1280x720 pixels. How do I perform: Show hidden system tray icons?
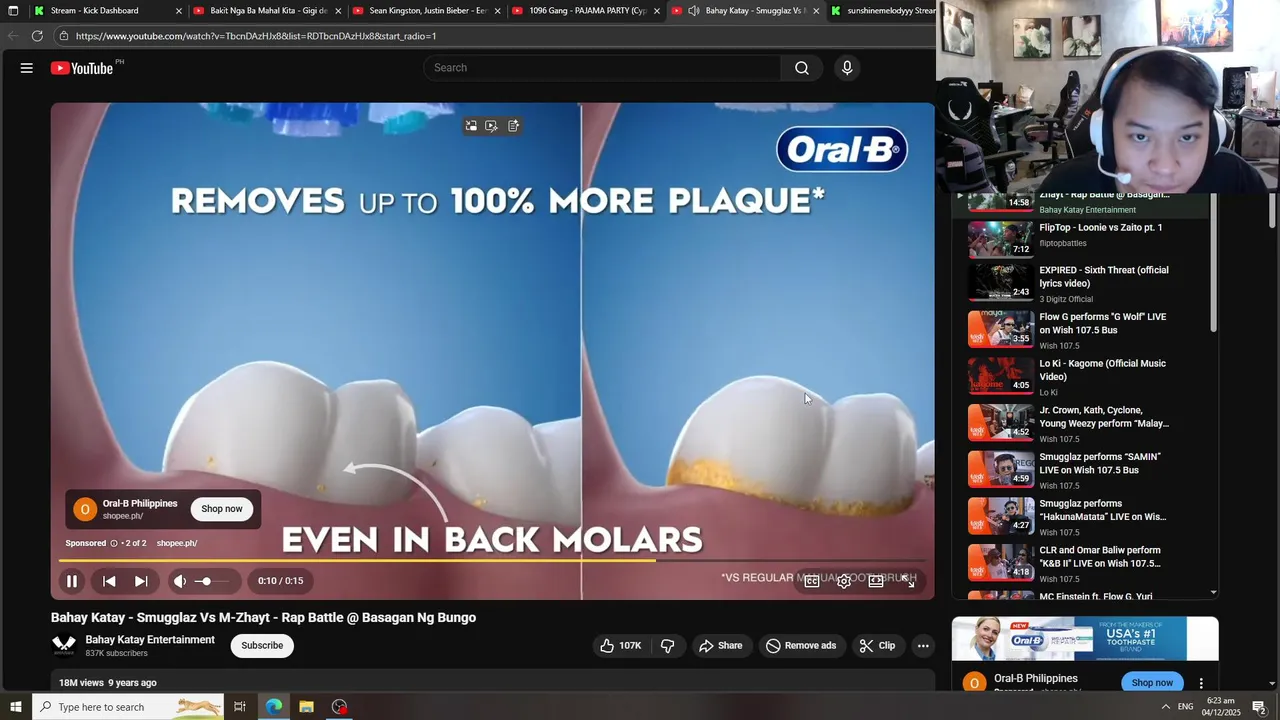pyautogui.click(x=1166, y=707)
